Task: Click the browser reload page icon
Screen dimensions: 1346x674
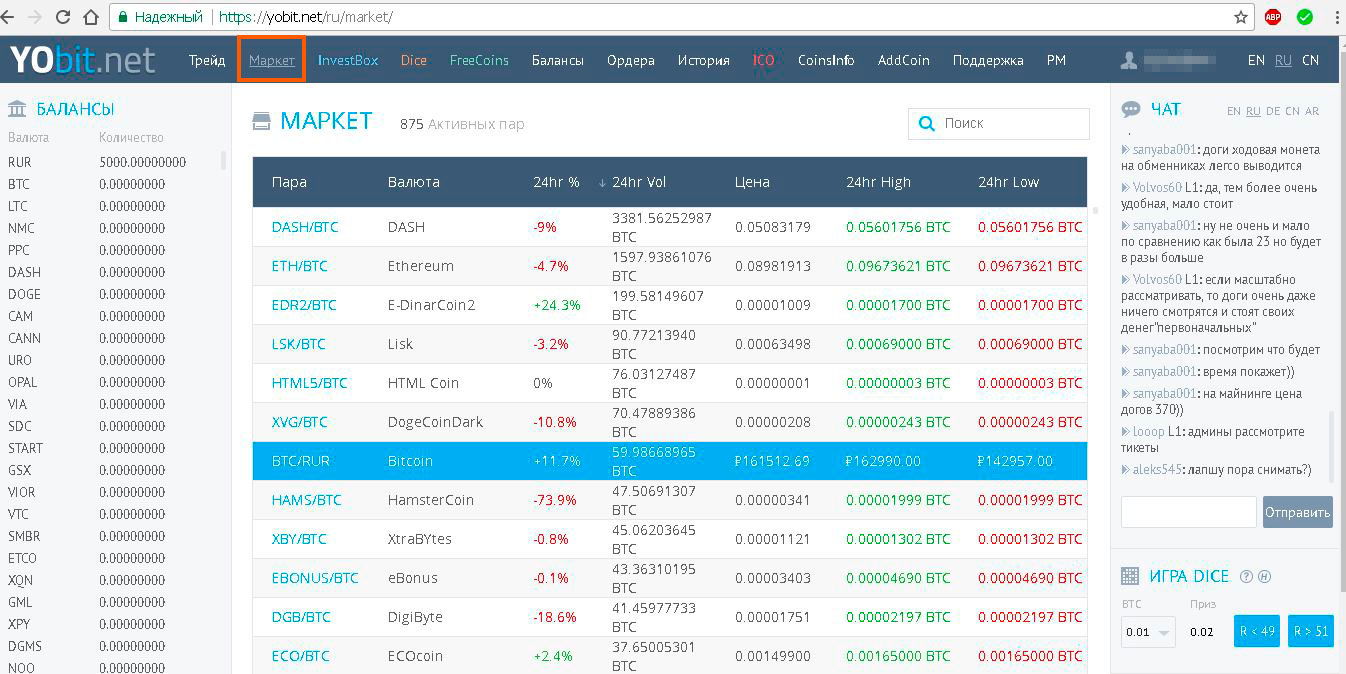Action: point(63,17)
